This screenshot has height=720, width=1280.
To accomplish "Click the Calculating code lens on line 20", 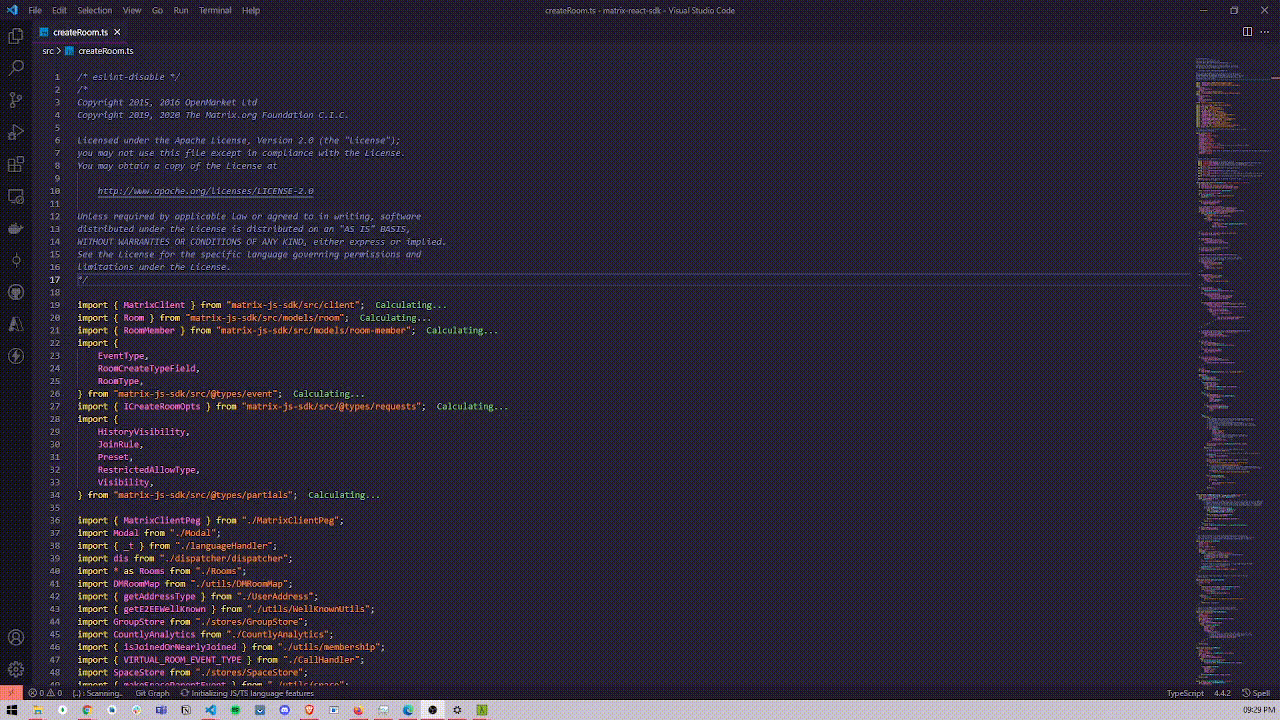I will coord(396,318).
